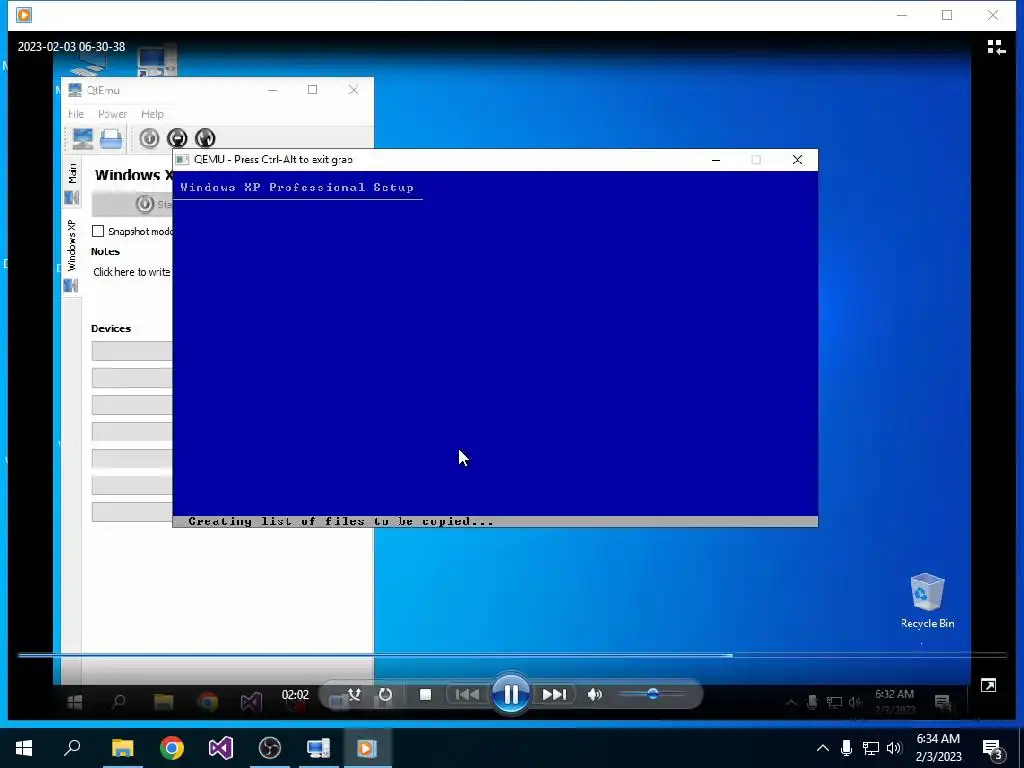Switch to Library view icon

coord(996,47)
